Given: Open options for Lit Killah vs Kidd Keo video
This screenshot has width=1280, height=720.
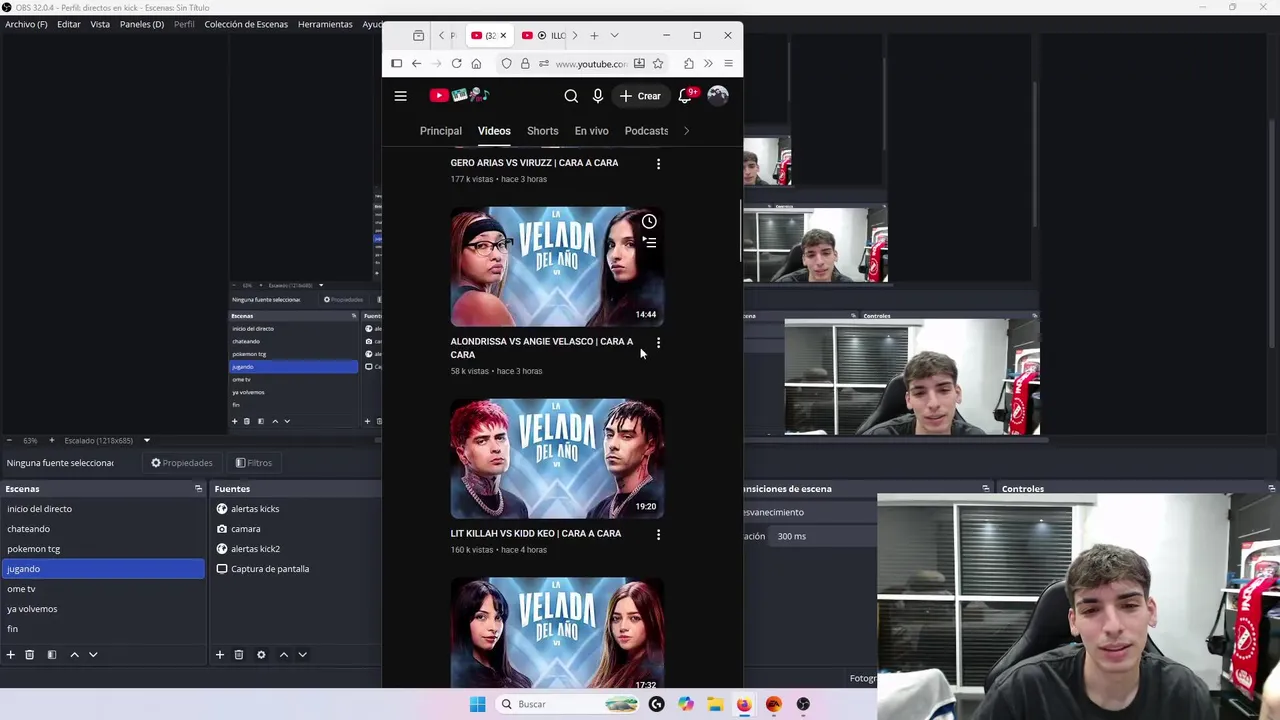Looking at the screenshot, I should pos(658,535).
